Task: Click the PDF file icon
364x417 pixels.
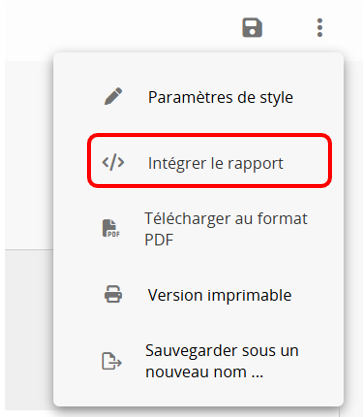Action: [x=111, y=229]
